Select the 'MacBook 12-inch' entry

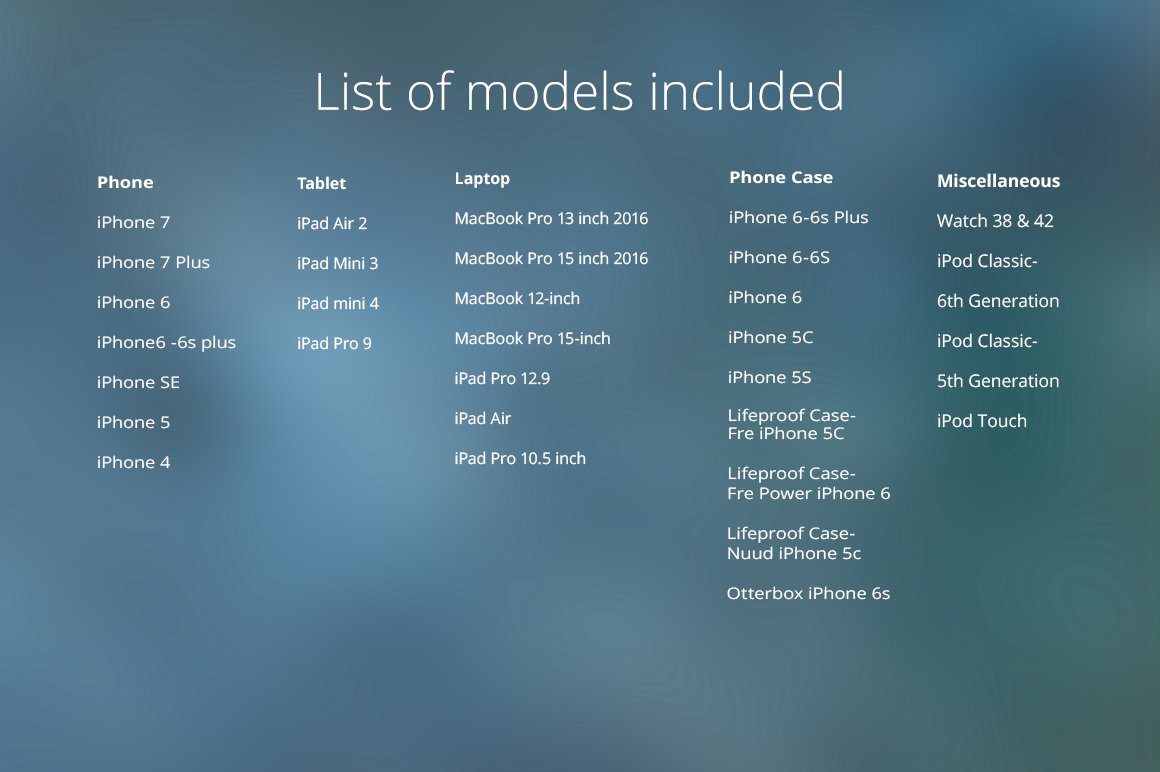pos(517,299)
